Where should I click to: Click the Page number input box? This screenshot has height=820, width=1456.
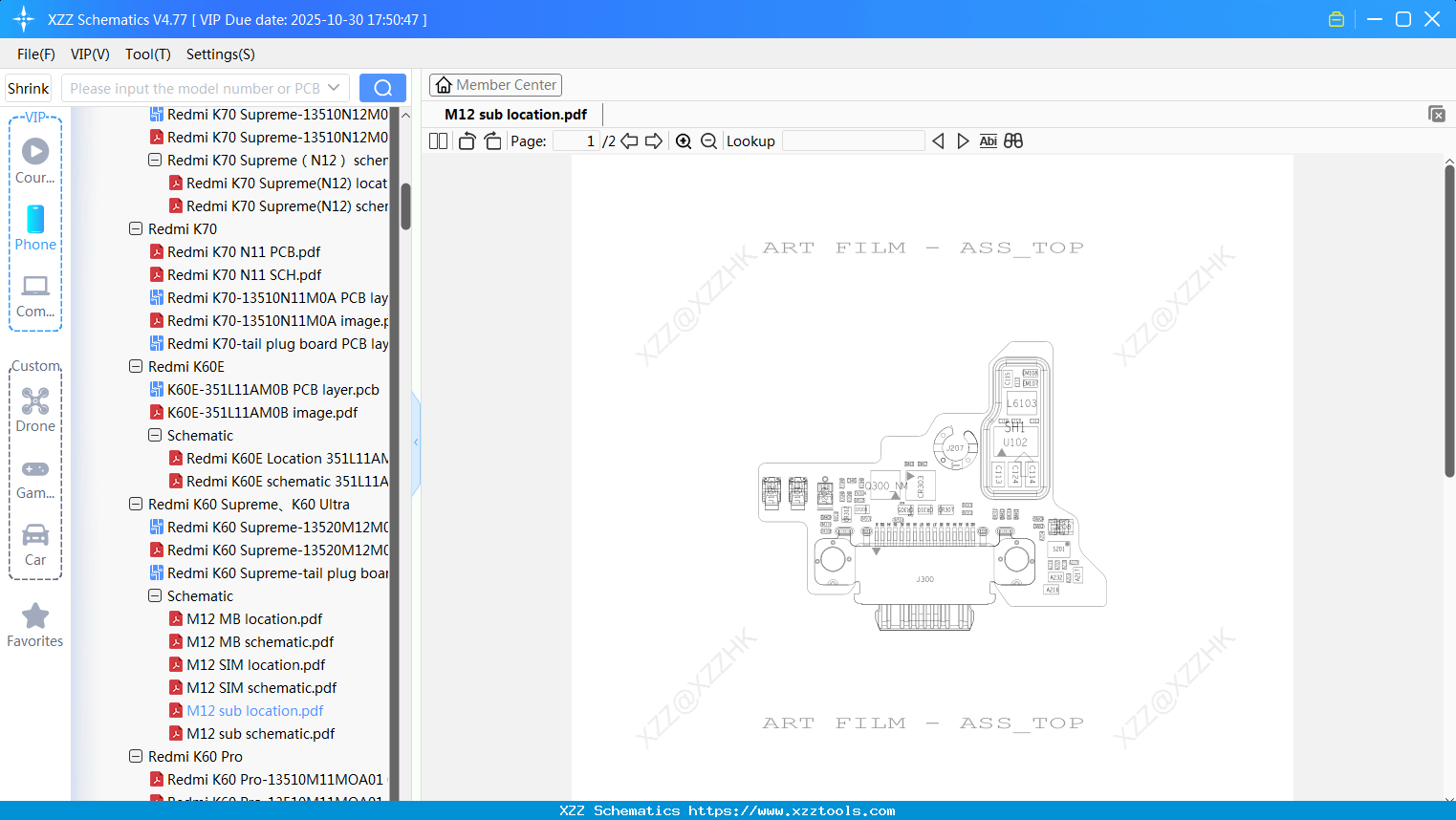576,141
